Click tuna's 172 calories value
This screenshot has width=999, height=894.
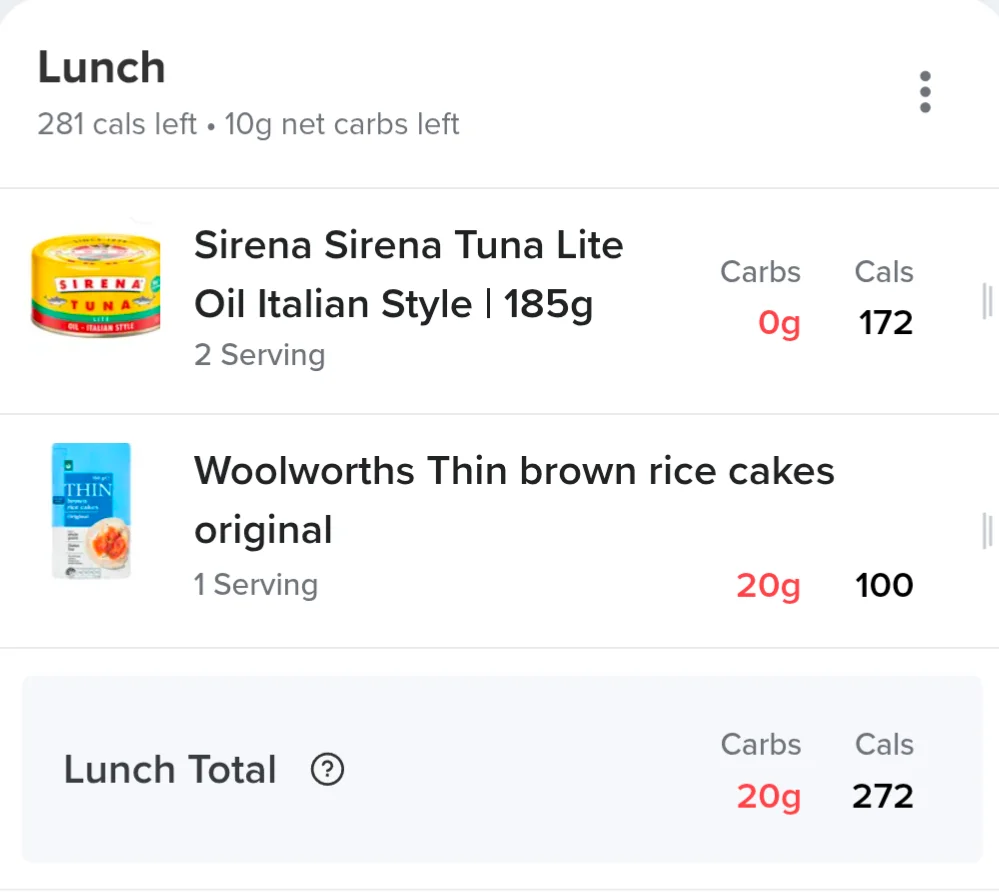[885, 322]
